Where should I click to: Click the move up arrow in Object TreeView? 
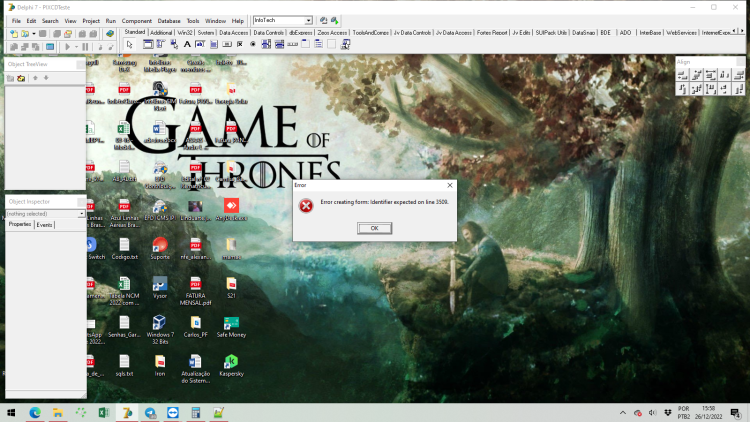(35, 78)
